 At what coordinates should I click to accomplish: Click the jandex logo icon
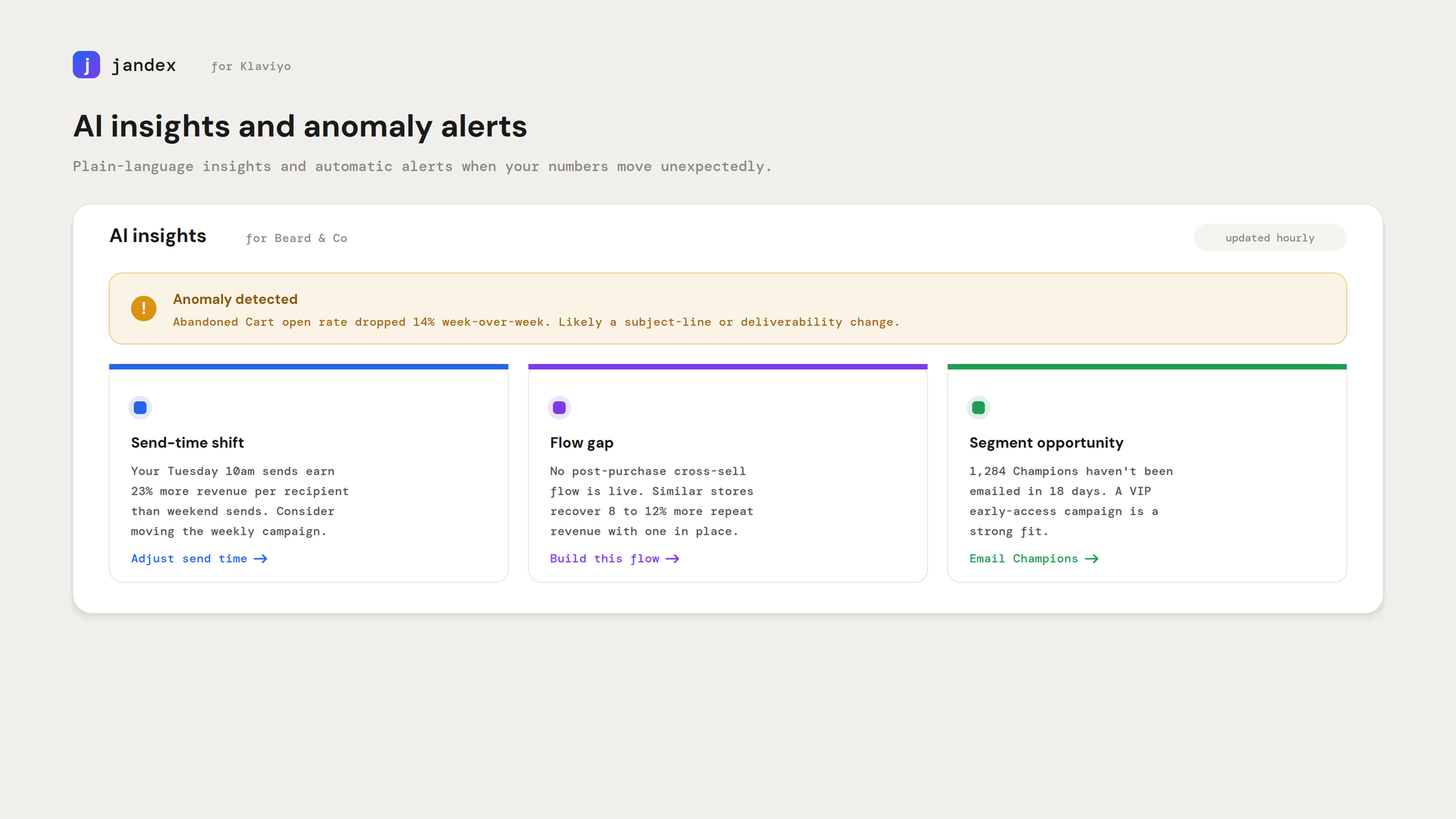pos(86,65)
